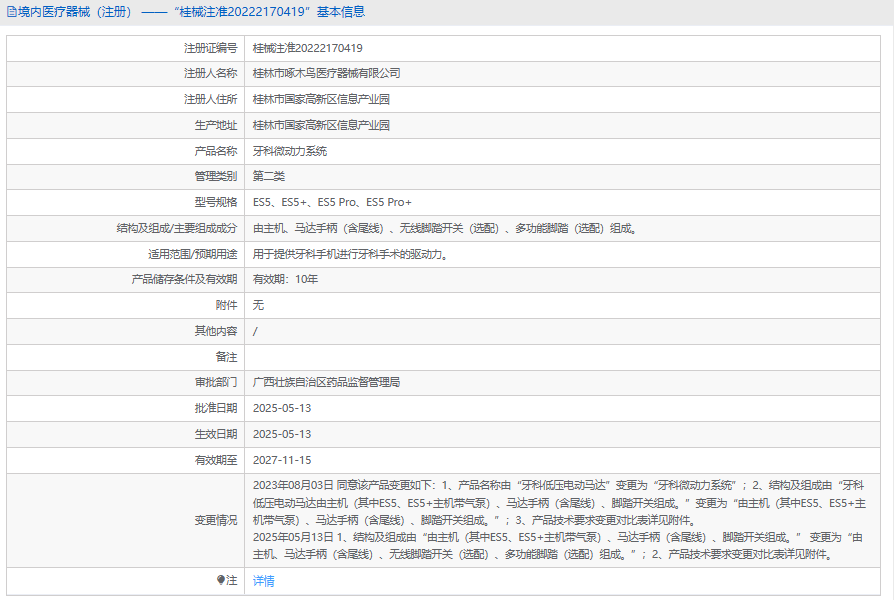Click the 附件 value 无

[258, 305]
